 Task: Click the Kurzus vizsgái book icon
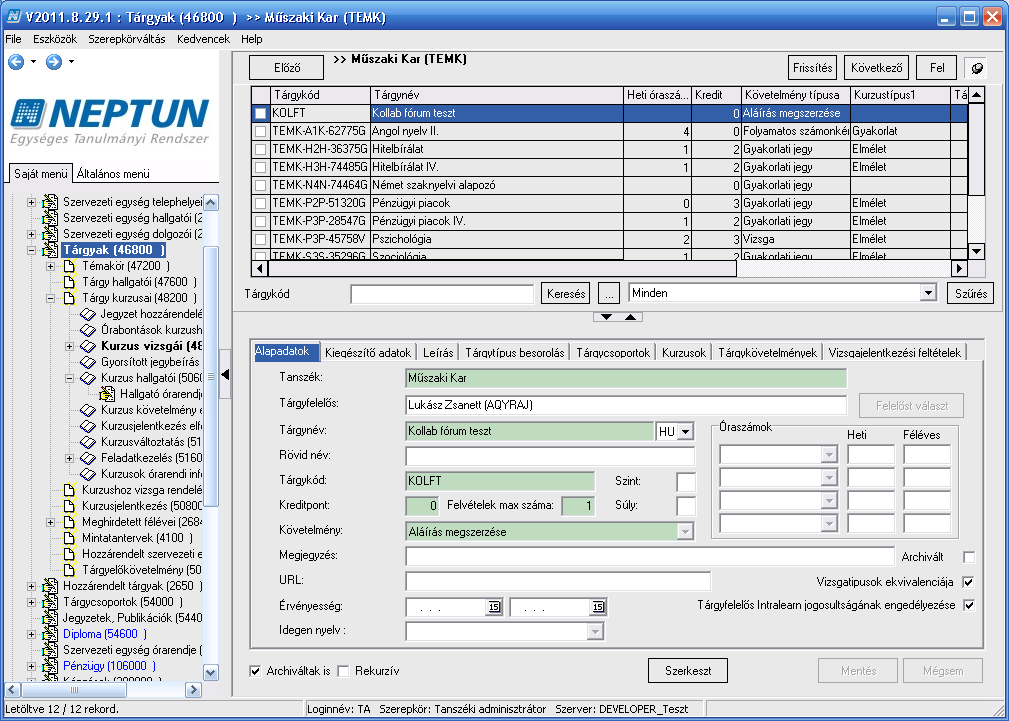[x=88, y=346]
